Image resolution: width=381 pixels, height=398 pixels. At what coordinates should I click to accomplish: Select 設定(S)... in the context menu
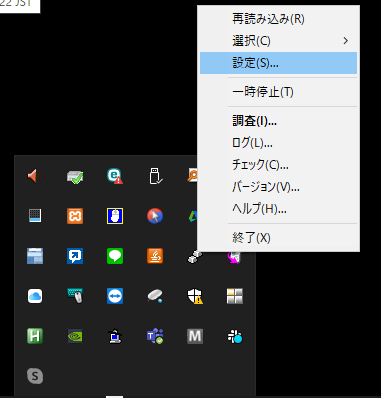point(278,63)
